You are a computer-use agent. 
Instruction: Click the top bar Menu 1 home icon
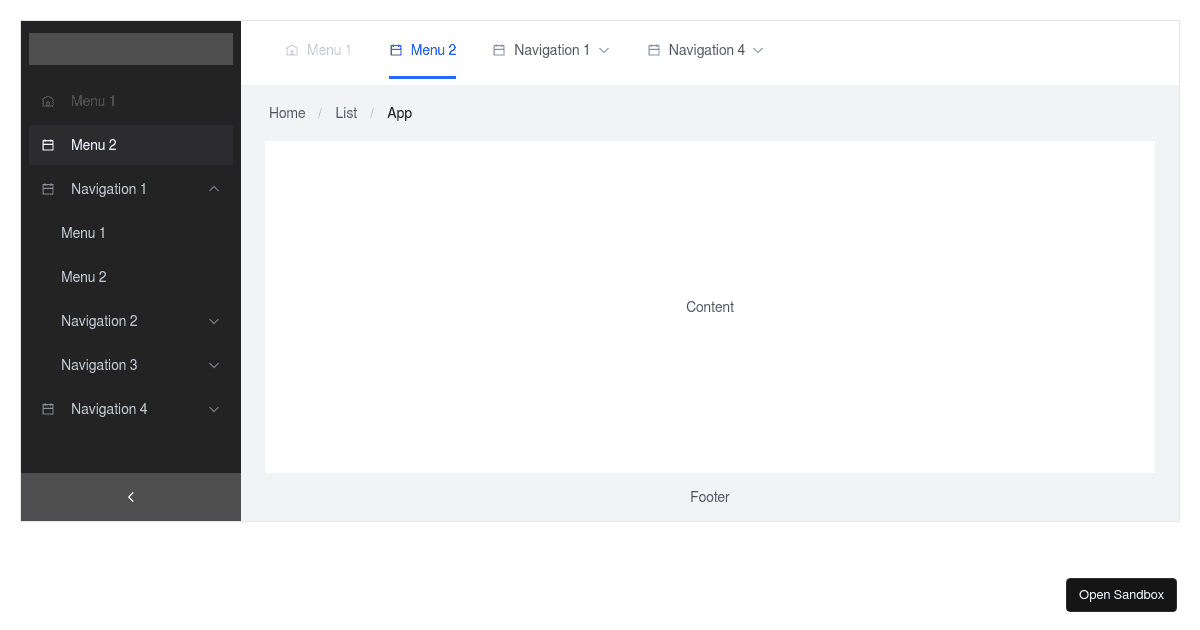pos(292,50)
